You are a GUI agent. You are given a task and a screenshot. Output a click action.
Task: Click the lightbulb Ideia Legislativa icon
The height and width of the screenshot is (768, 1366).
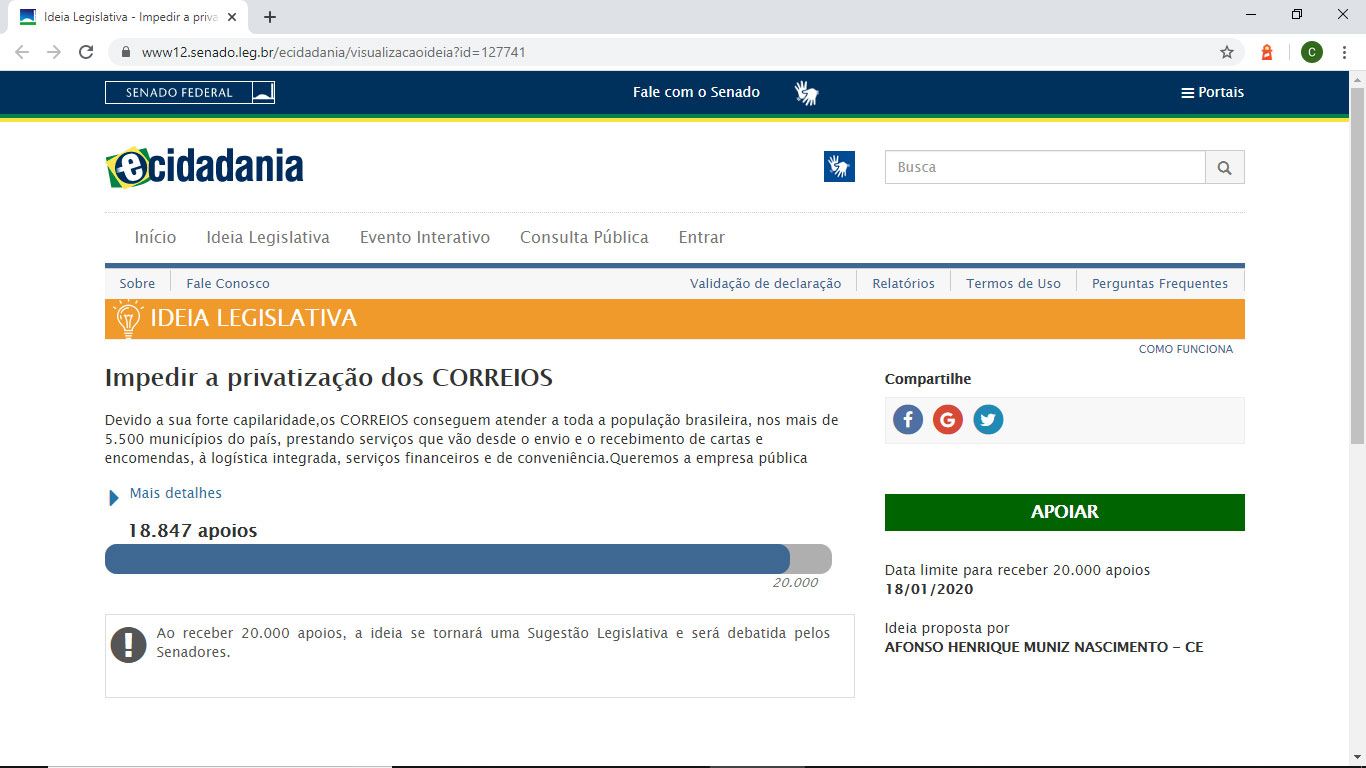(x=128, y=319)
